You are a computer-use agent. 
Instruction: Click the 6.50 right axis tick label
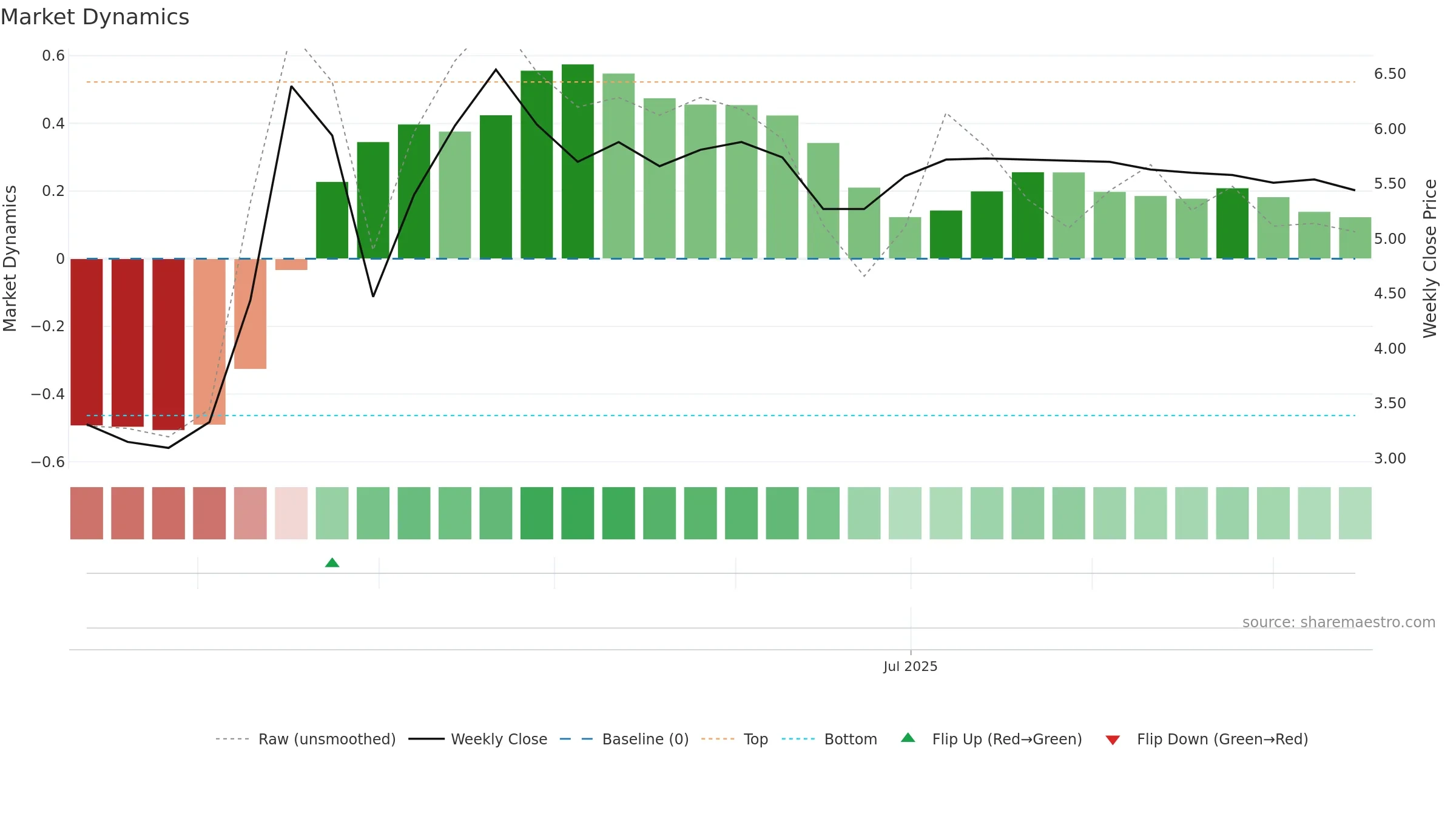(x=1390, y=74)
